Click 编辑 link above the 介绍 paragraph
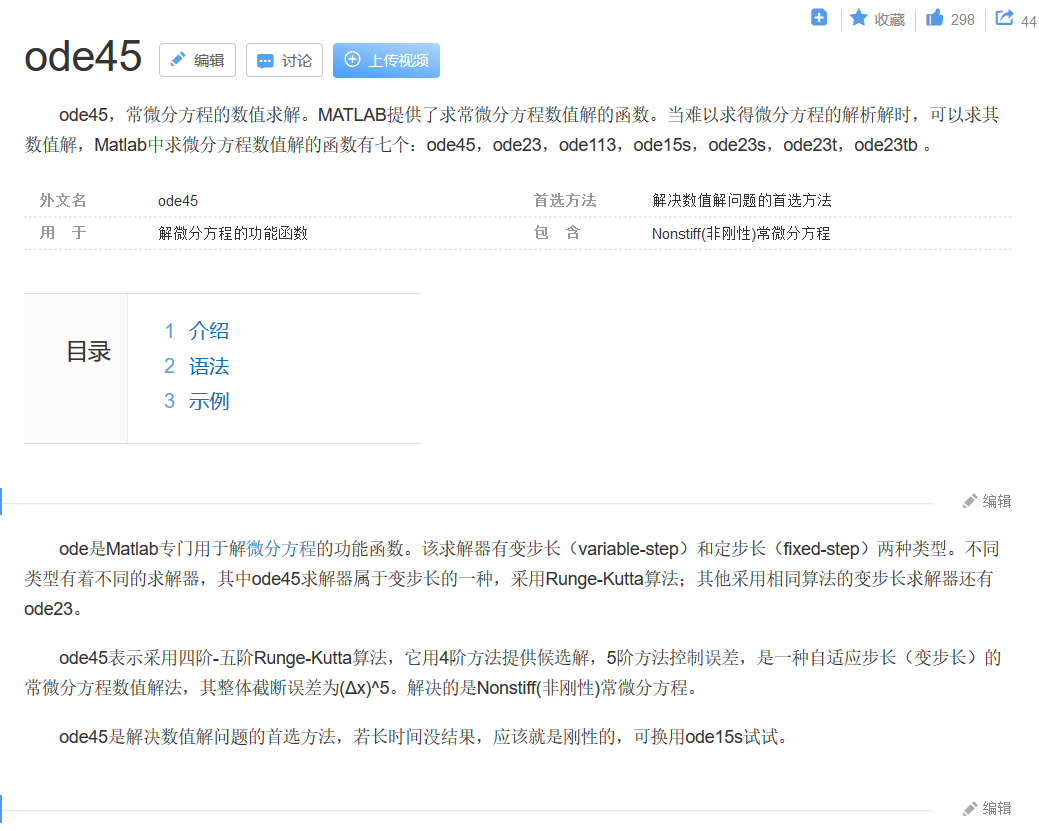1039x831 pixels. (x=987, y=501)
